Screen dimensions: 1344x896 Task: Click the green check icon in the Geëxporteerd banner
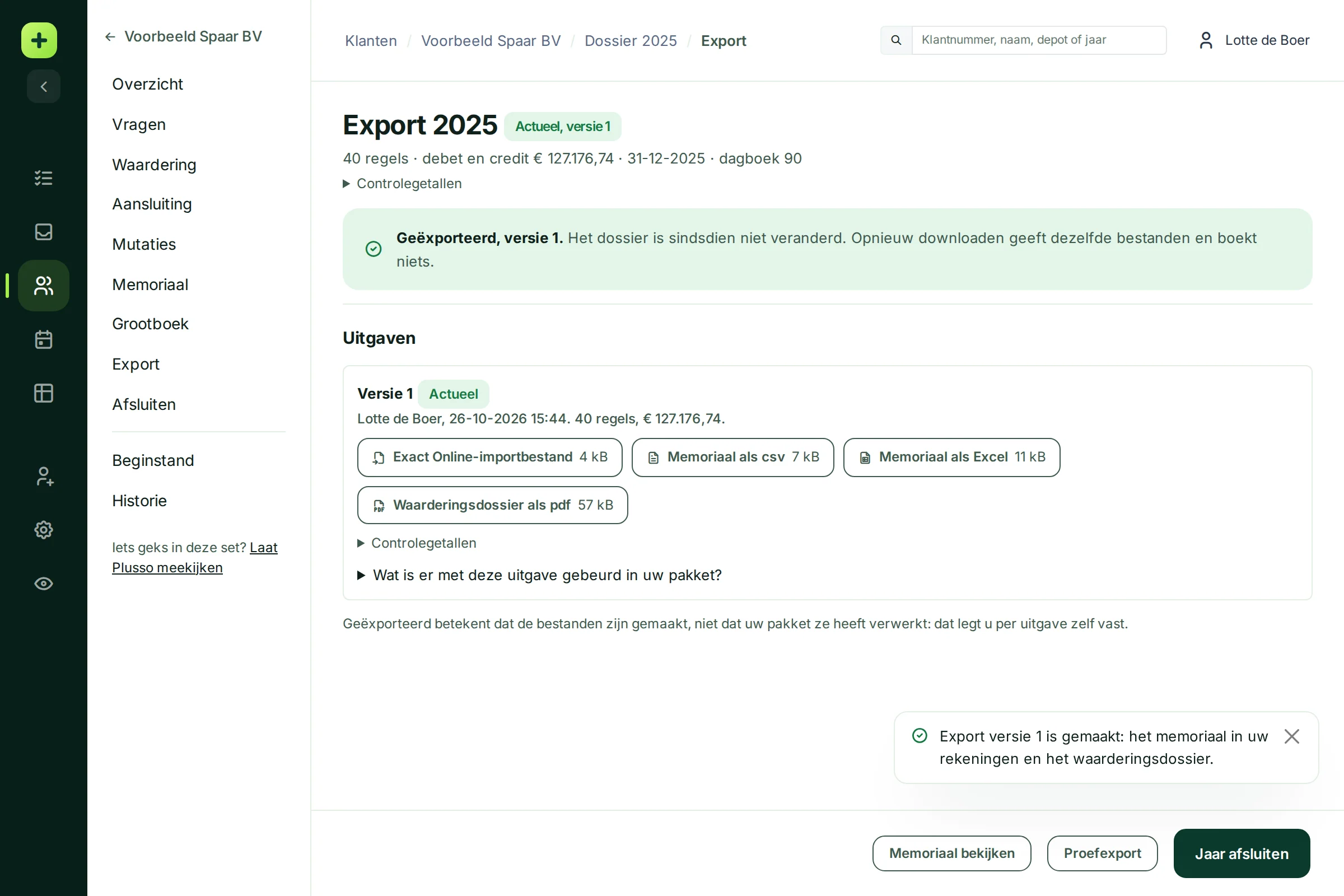point(373,249)
